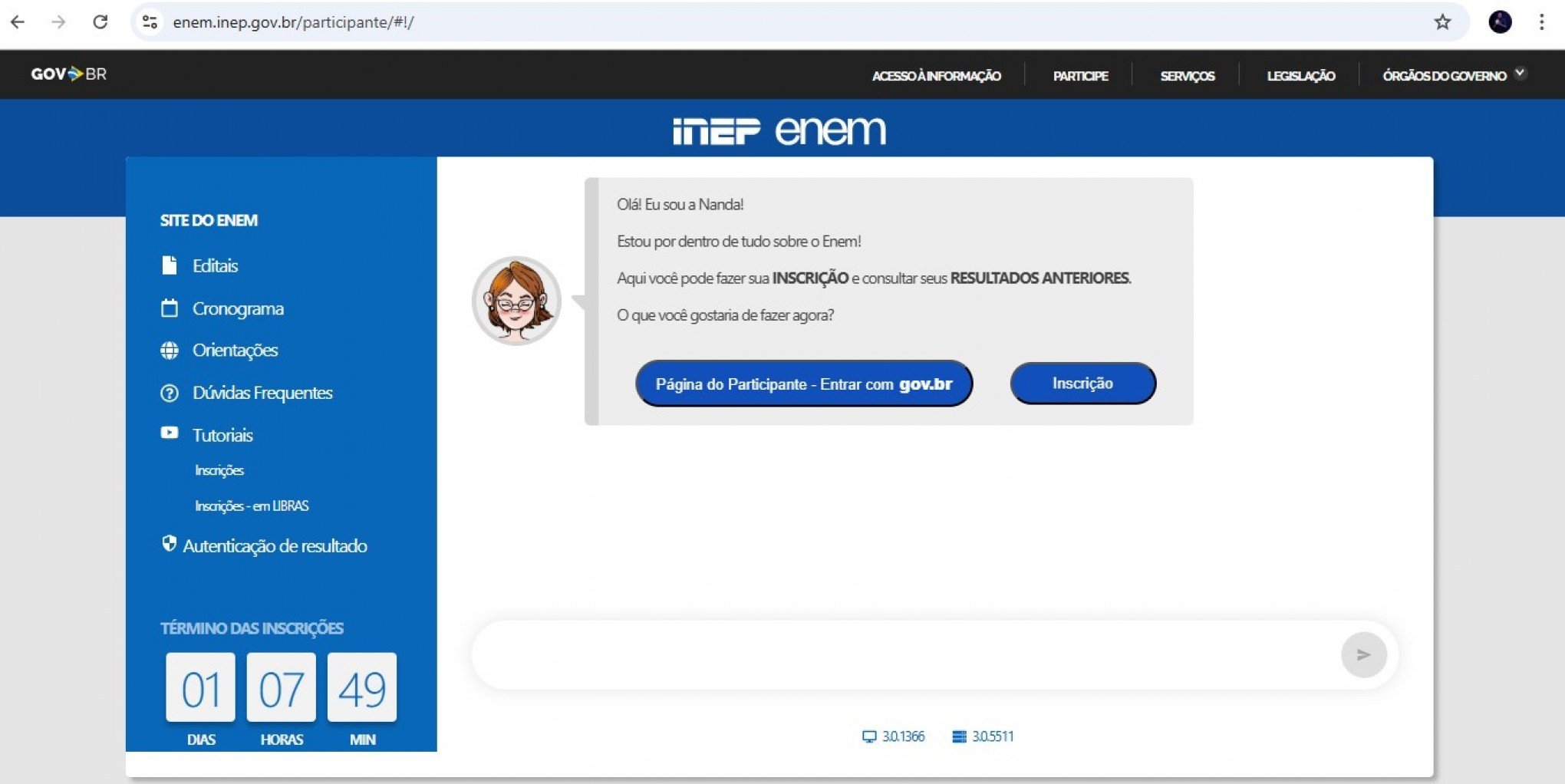Open the Serviços menu item
The height and width of the screenshot is (784, 1565).
point(1187,76)
